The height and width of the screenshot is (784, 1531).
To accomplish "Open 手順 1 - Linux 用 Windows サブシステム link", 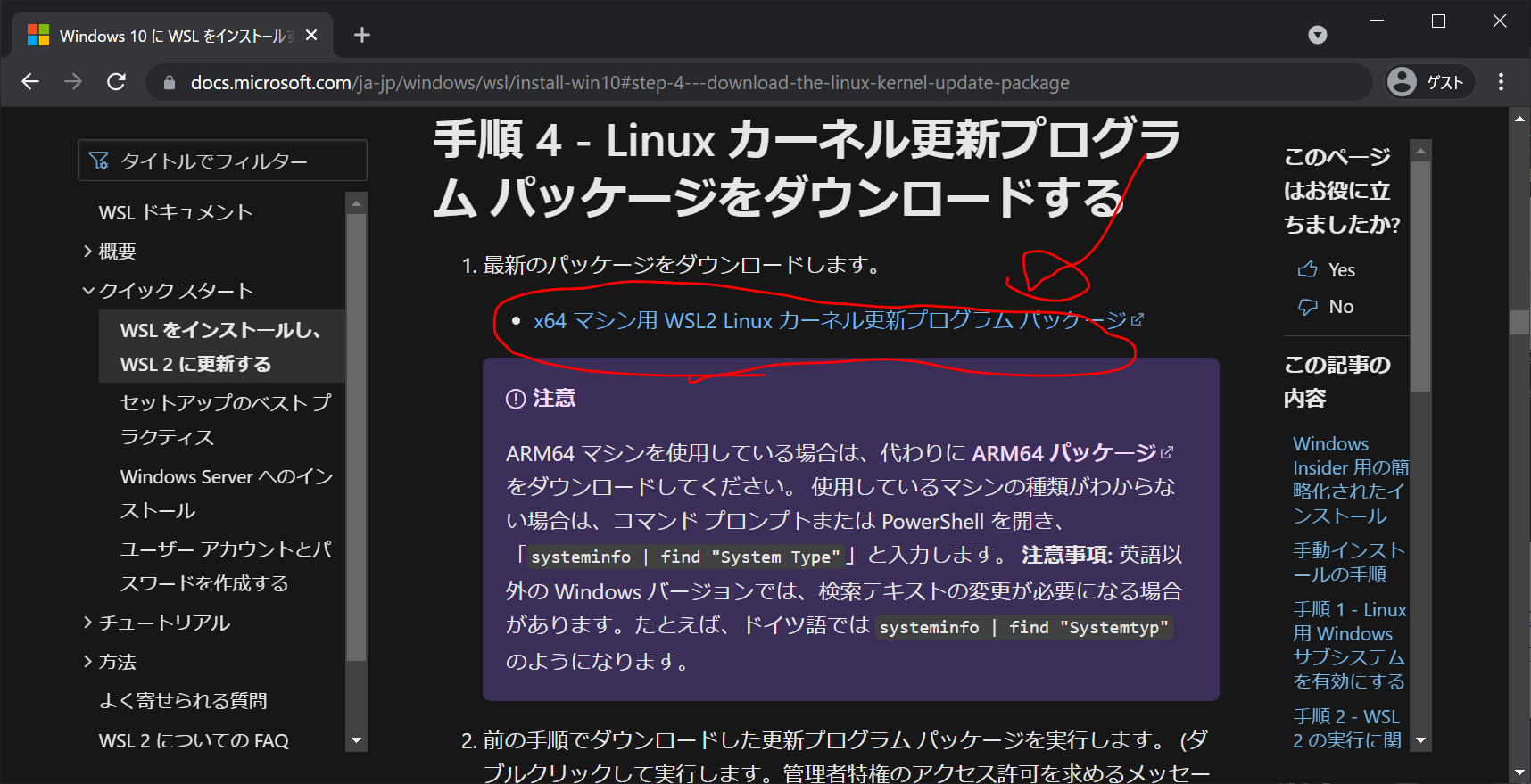I will coord(1350,646).
